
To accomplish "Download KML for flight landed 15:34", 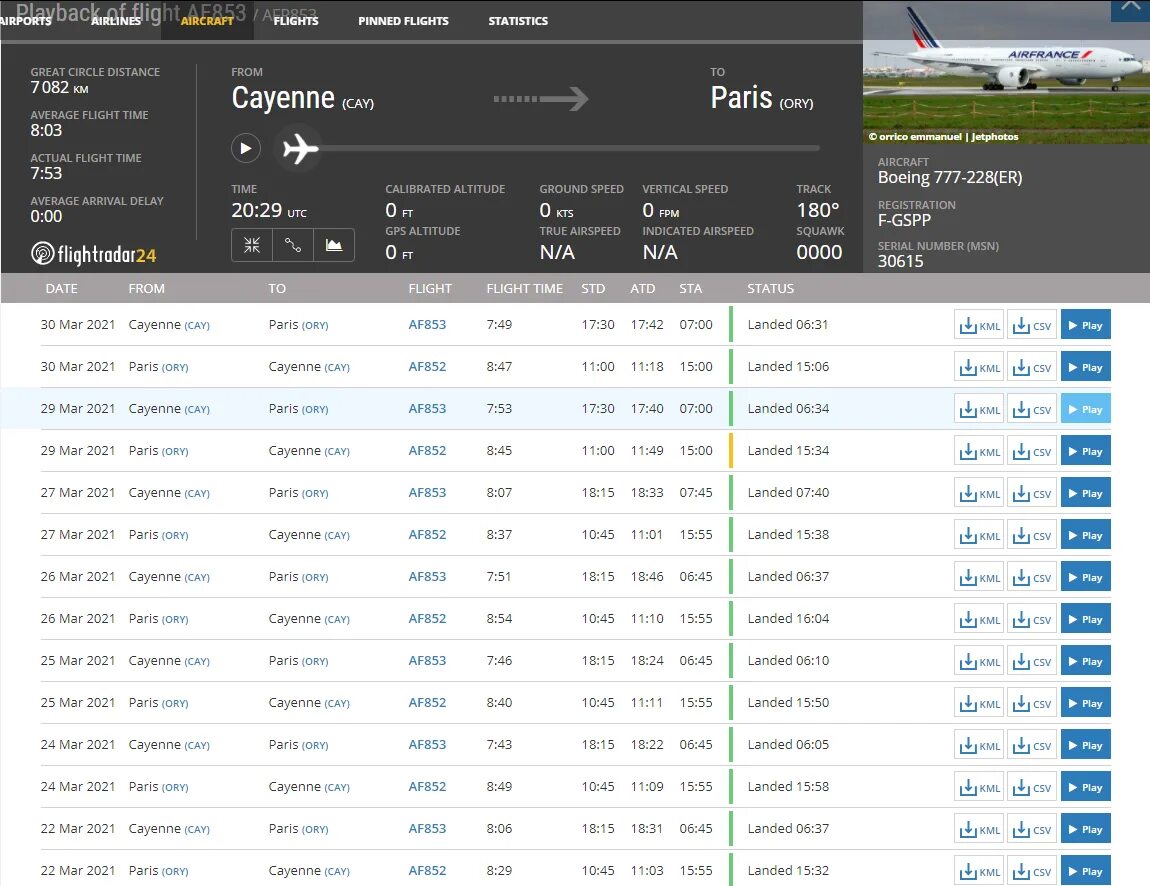I will (979, 452).
